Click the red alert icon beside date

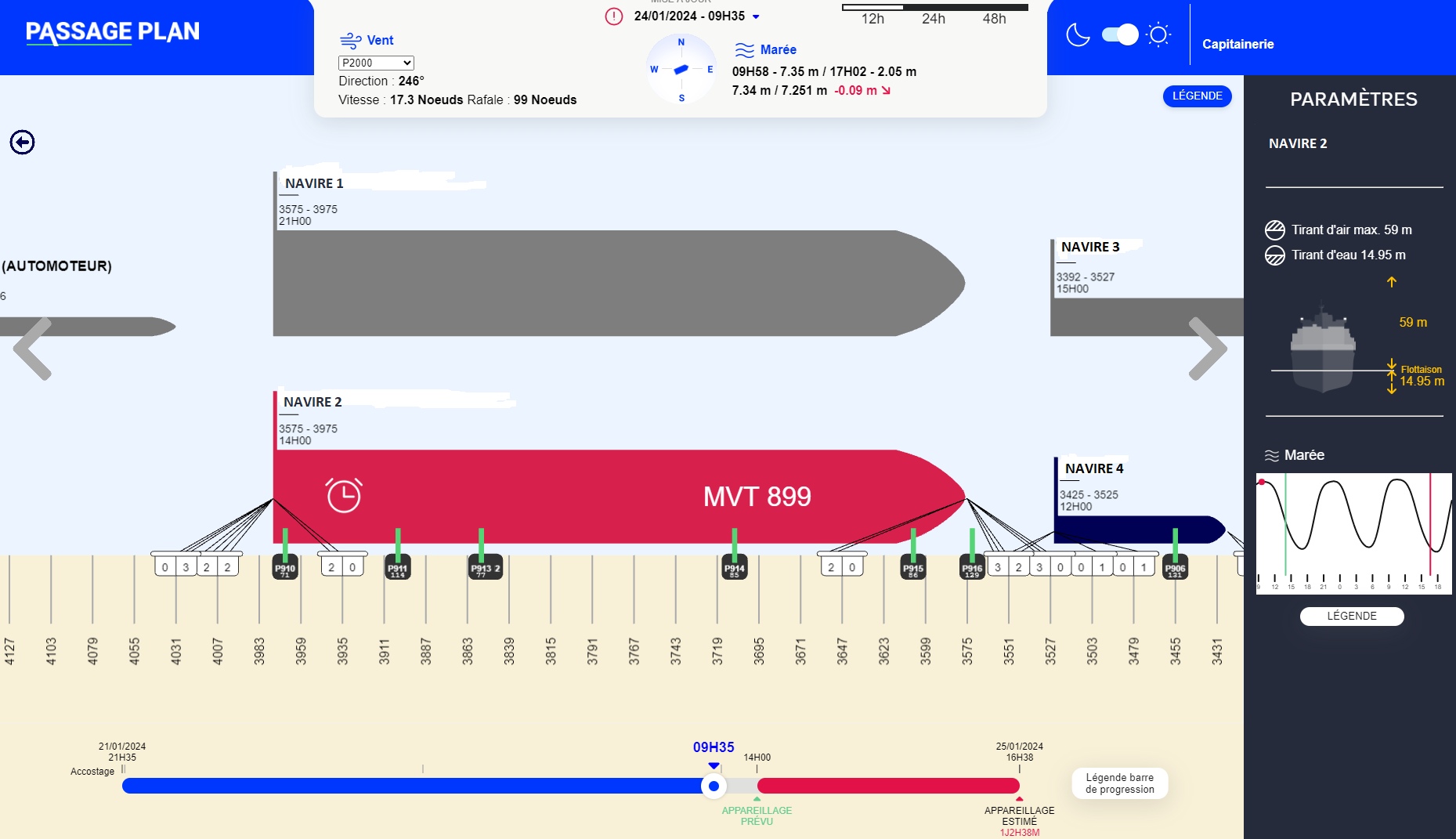point(614,16)
